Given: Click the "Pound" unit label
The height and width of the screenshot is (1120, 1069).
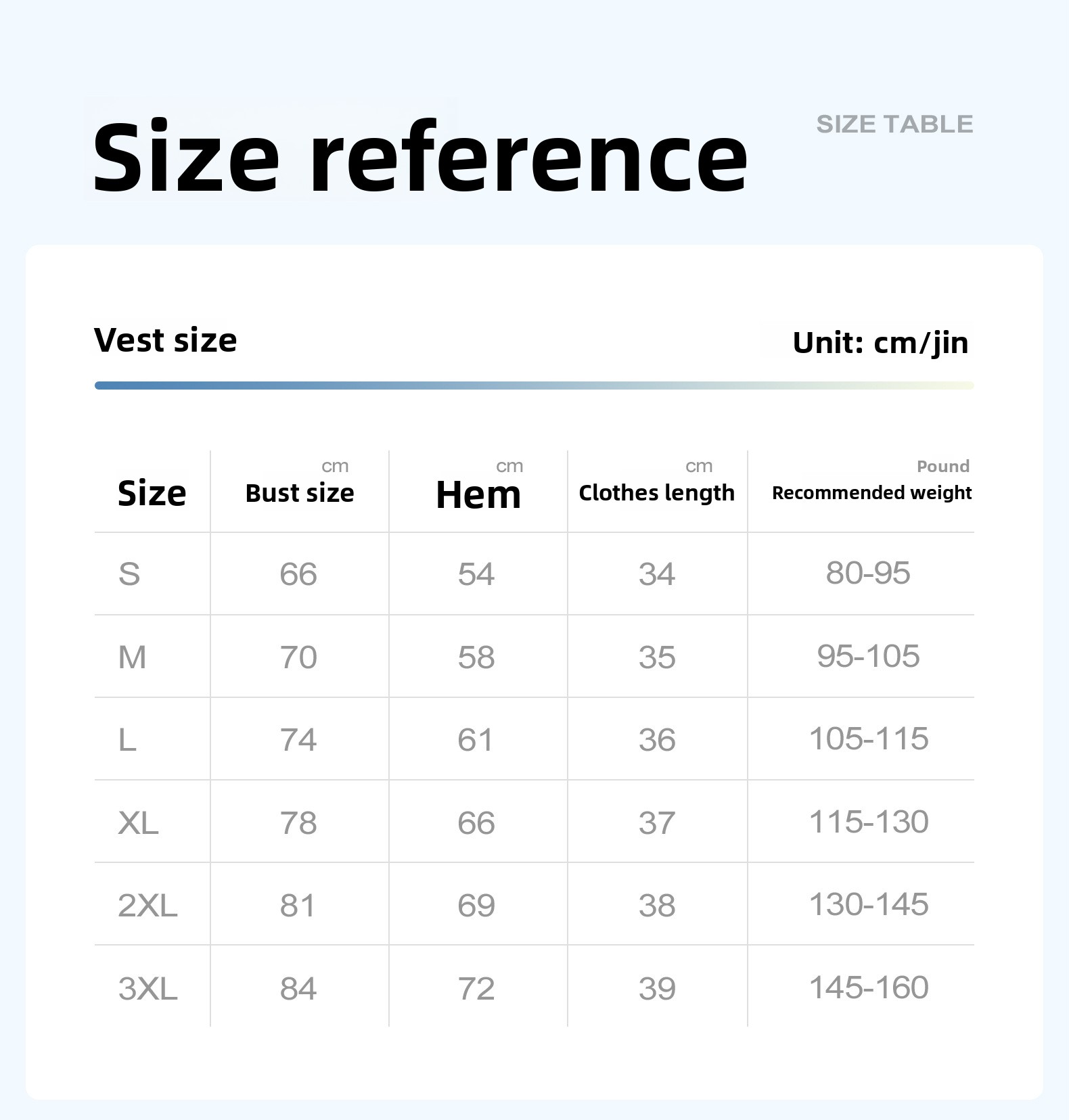Looking at the screenshot, I should click(942, 466).
